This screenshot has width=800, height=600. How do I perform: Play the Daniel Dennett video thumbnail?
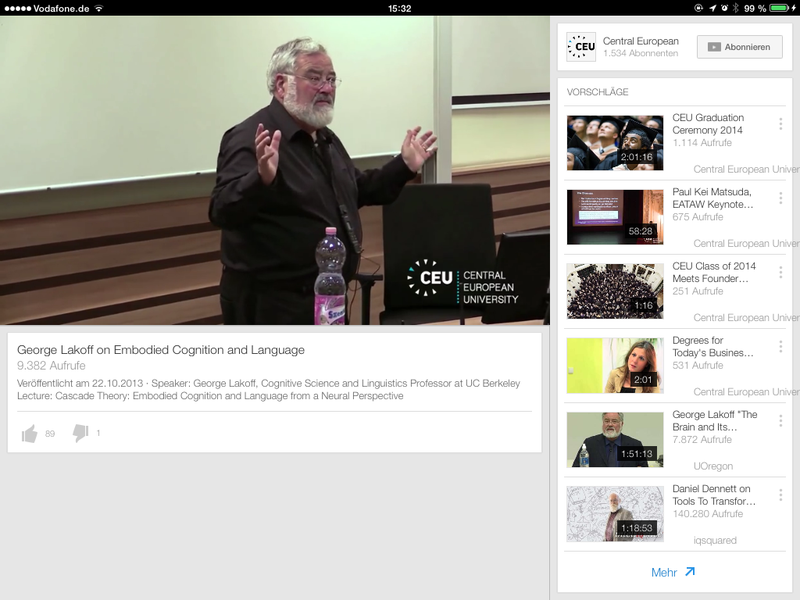(615, 513)
